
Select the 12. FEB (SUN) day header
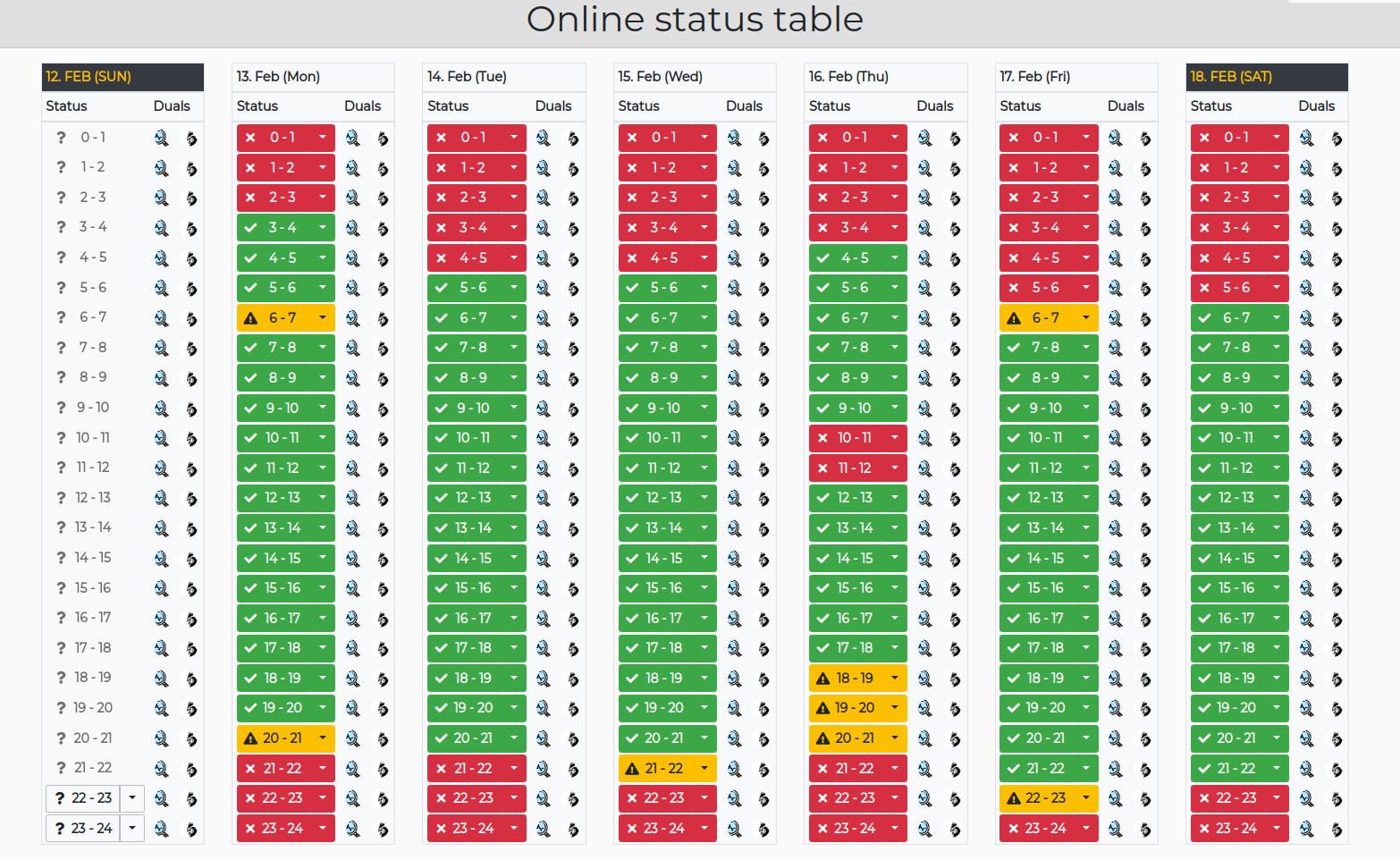[122, 77]
